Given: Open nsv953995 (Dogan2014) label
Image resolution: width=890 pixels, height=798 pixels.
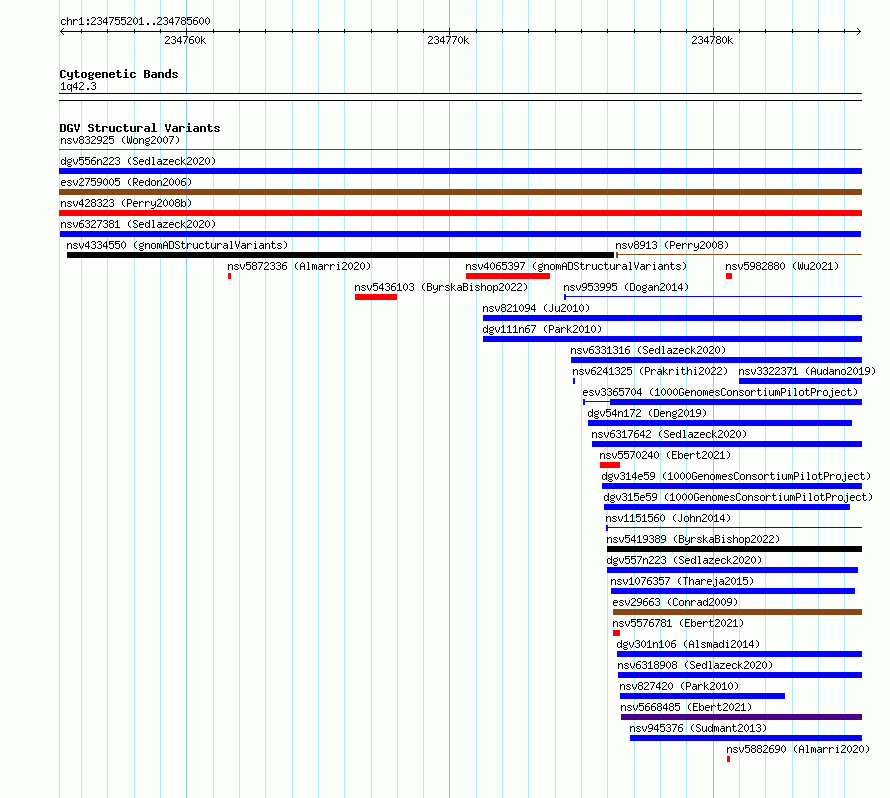Looking at the screenshot, I should [x=626, y=287].
